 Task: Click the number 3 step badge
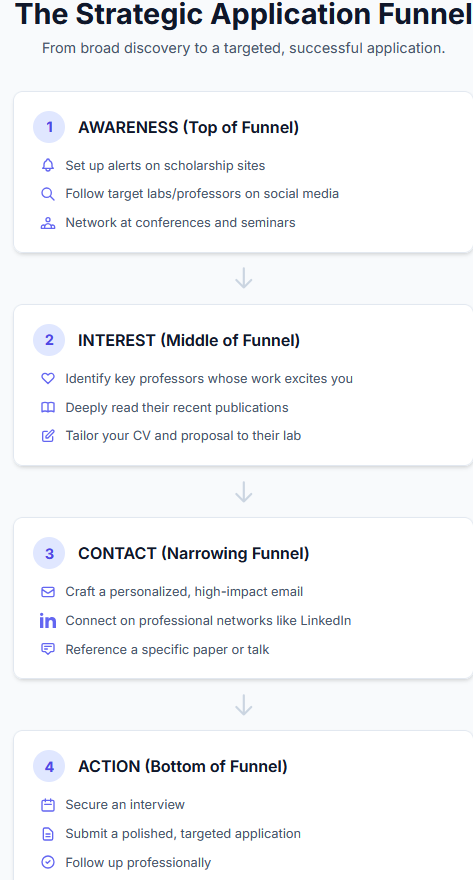[x=49, y=553]
